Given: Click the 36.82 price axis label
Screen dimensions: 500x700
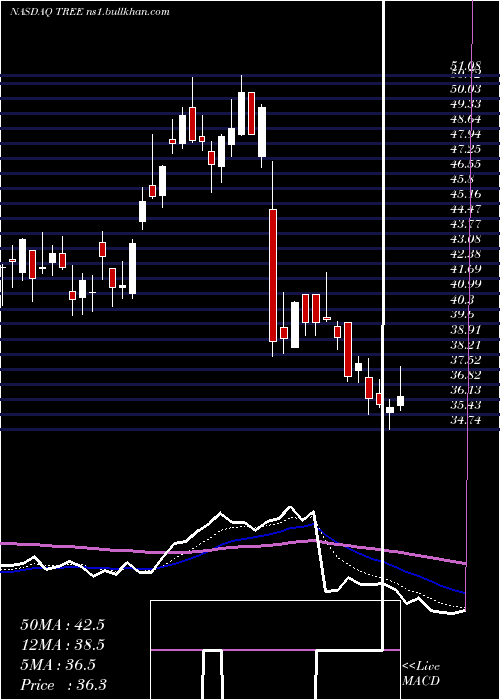Looking at the screenshot, I should point(465,375).
